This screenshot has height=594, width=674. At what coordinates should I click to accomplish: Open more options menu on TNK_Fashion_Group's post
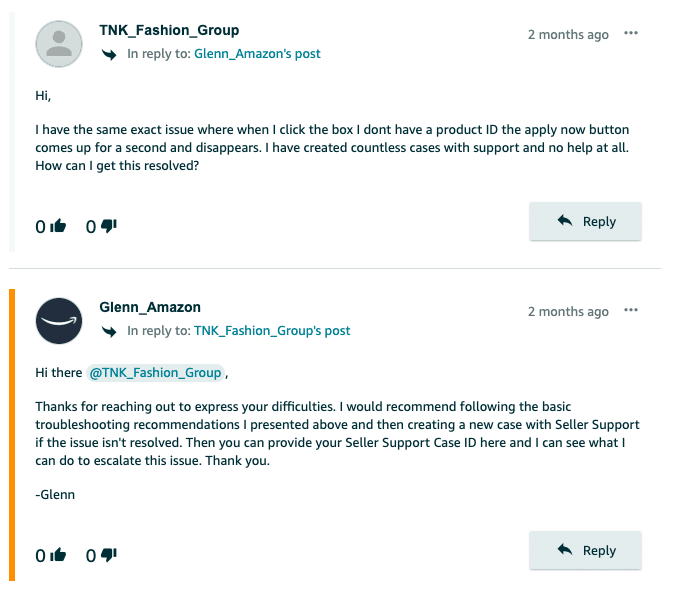point(631,34)
